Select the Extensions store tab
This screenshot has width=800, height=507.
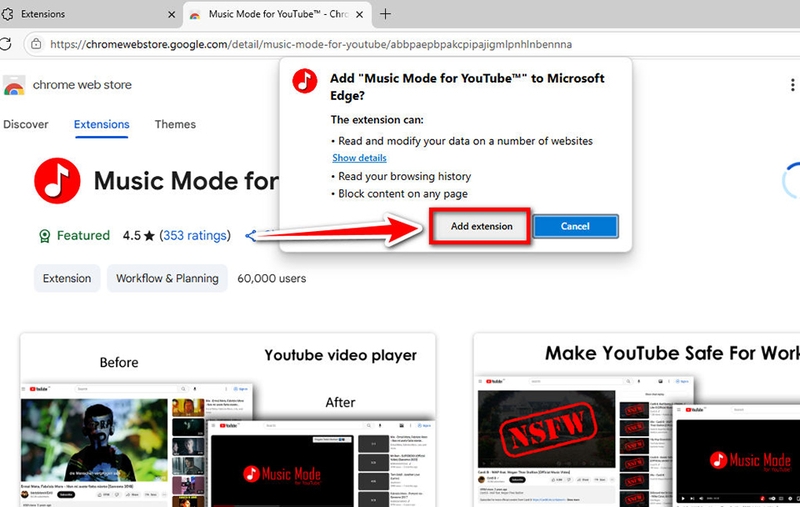(x=102, y=124)
